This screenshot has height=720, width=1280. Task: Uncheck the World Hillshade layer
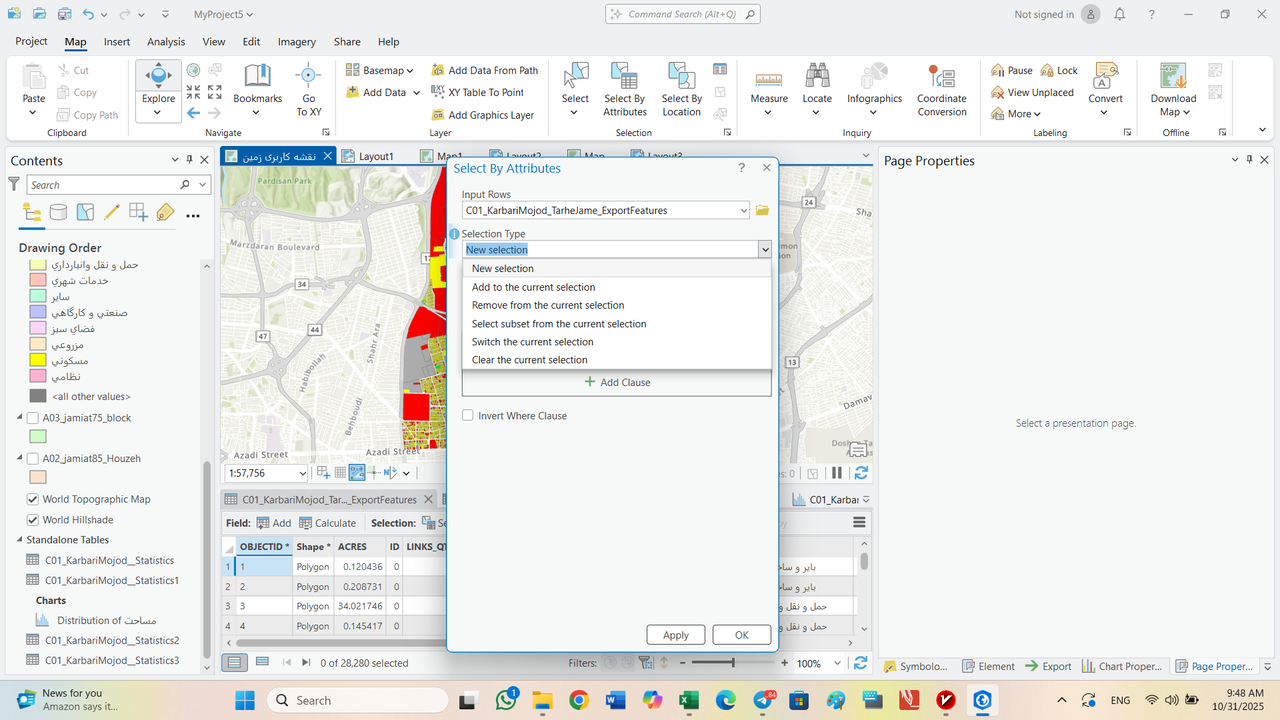click(33, 520)
